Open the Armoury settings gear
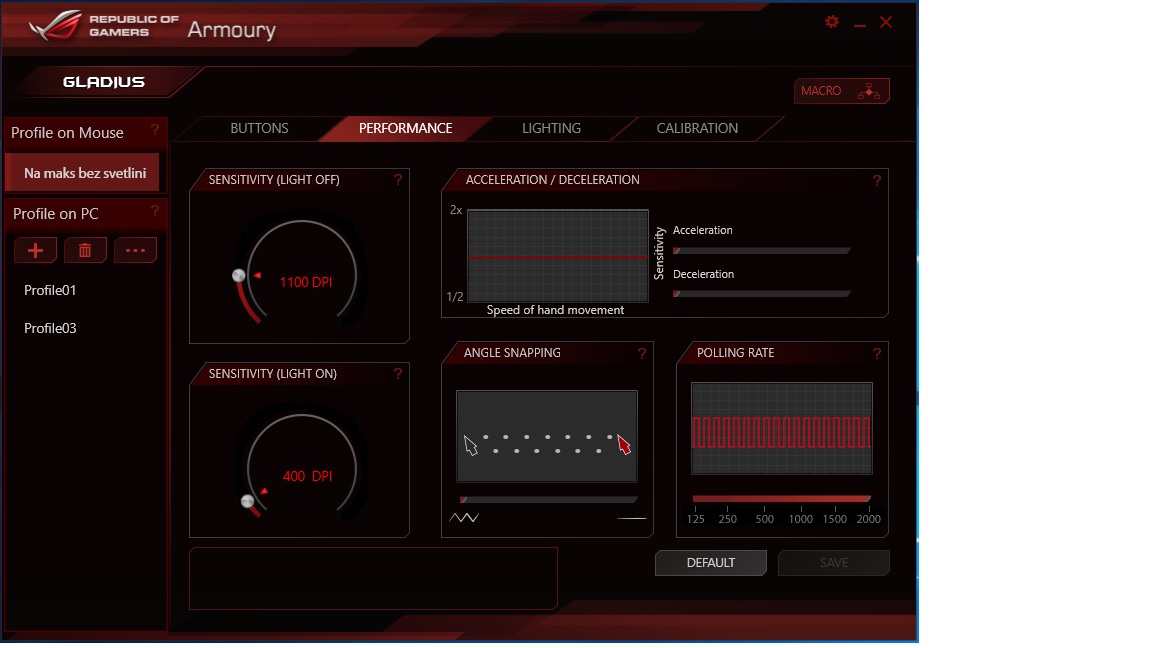The height and width of the screenshot is (648, 1152). [832, 22]
